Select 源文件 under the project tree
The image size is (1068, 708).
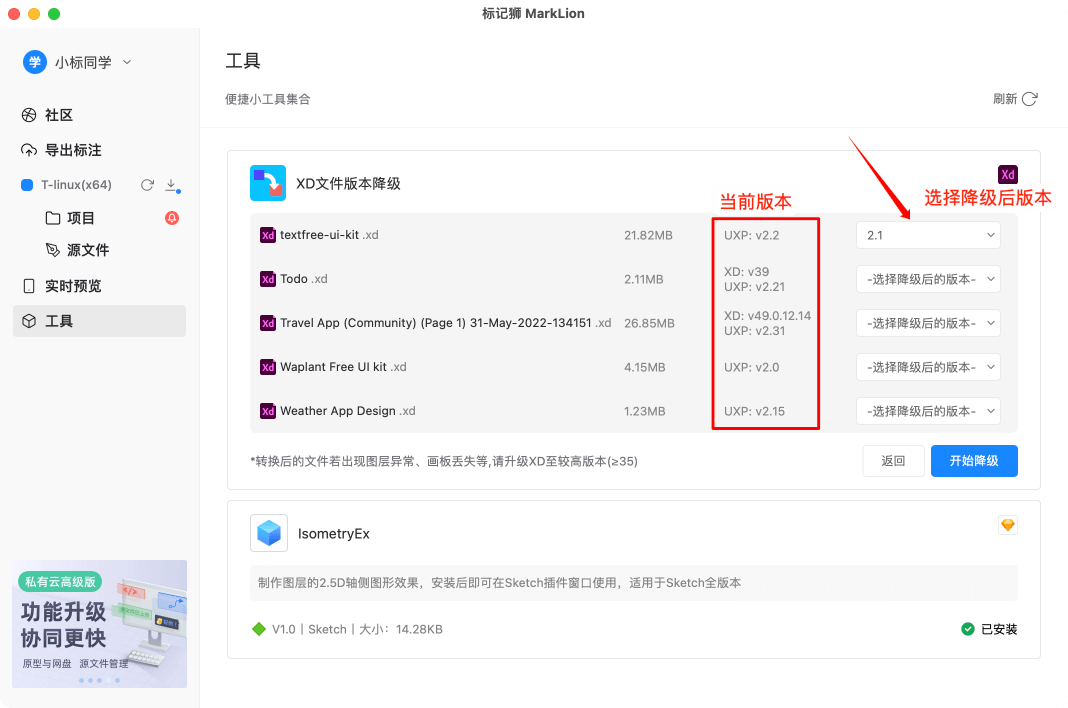(x=88, y=250)
